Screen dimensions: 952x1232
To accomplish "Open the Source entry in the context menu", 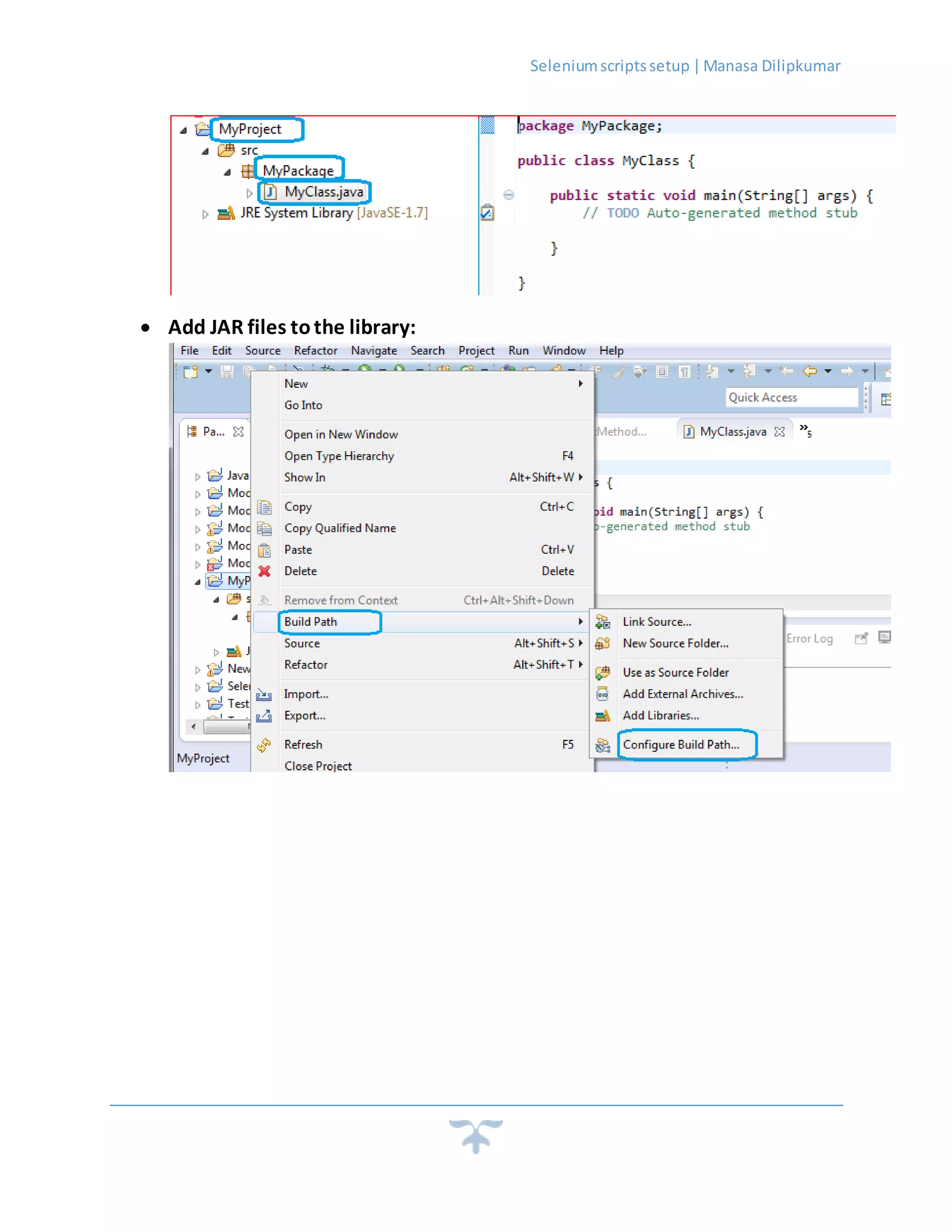I will click(423, 643).
